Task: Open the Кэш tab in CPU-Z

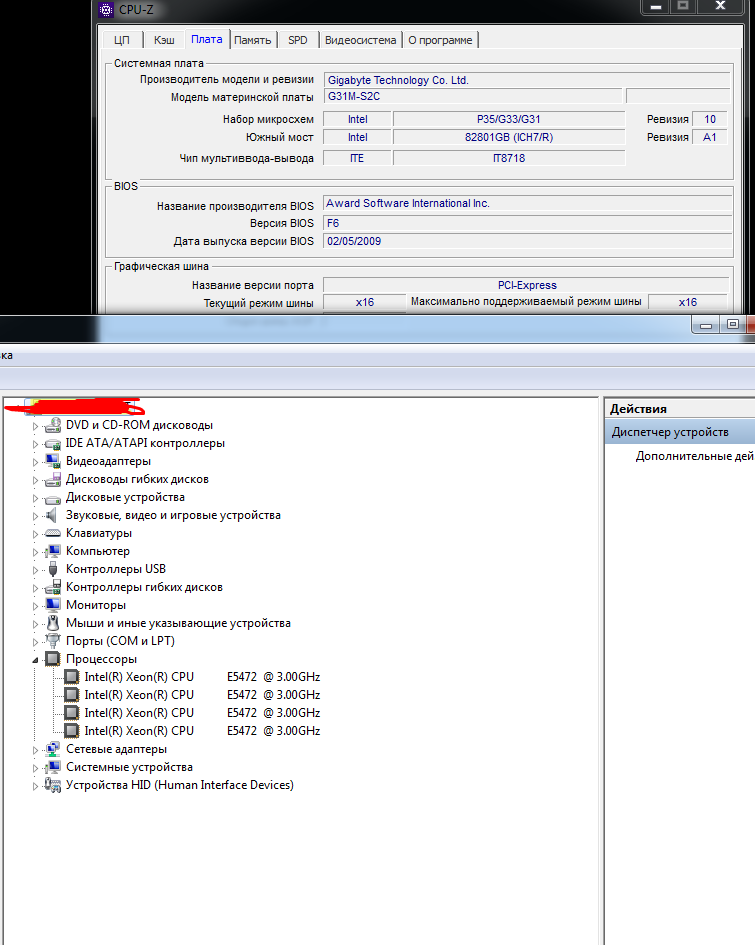Action: coord(164,40)
